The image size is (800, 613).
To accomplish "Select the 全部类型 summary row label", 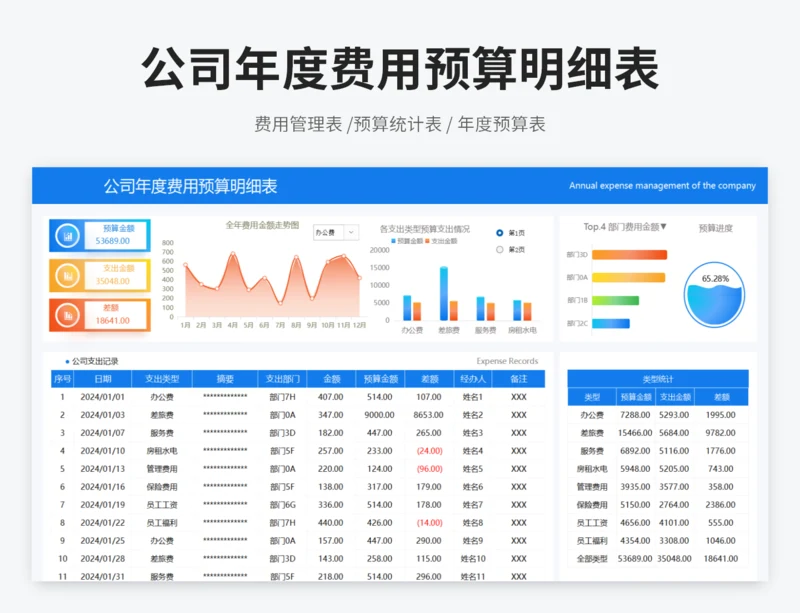I will click(x=592, y=559).
